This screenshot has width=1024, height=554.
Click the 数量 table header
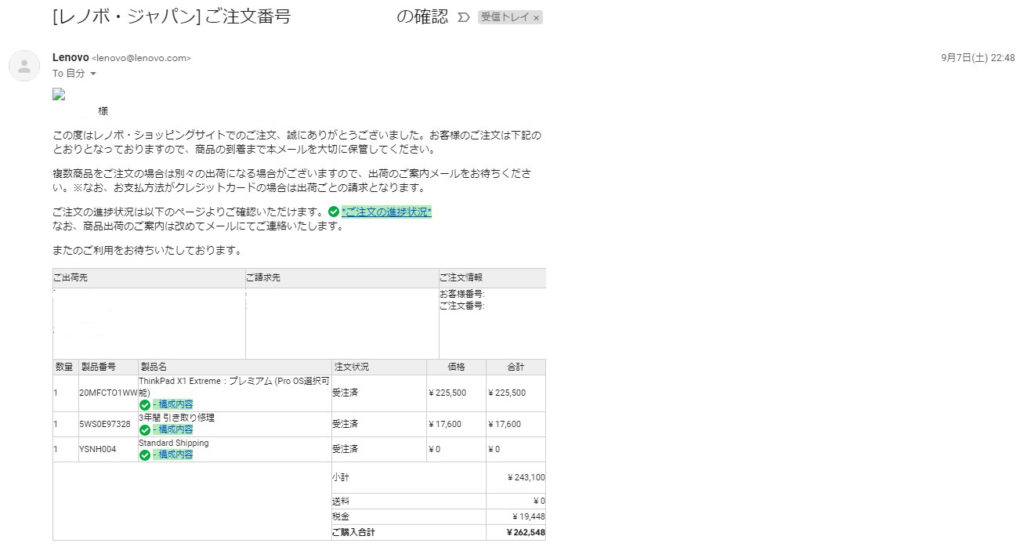(x=64, y=367)
